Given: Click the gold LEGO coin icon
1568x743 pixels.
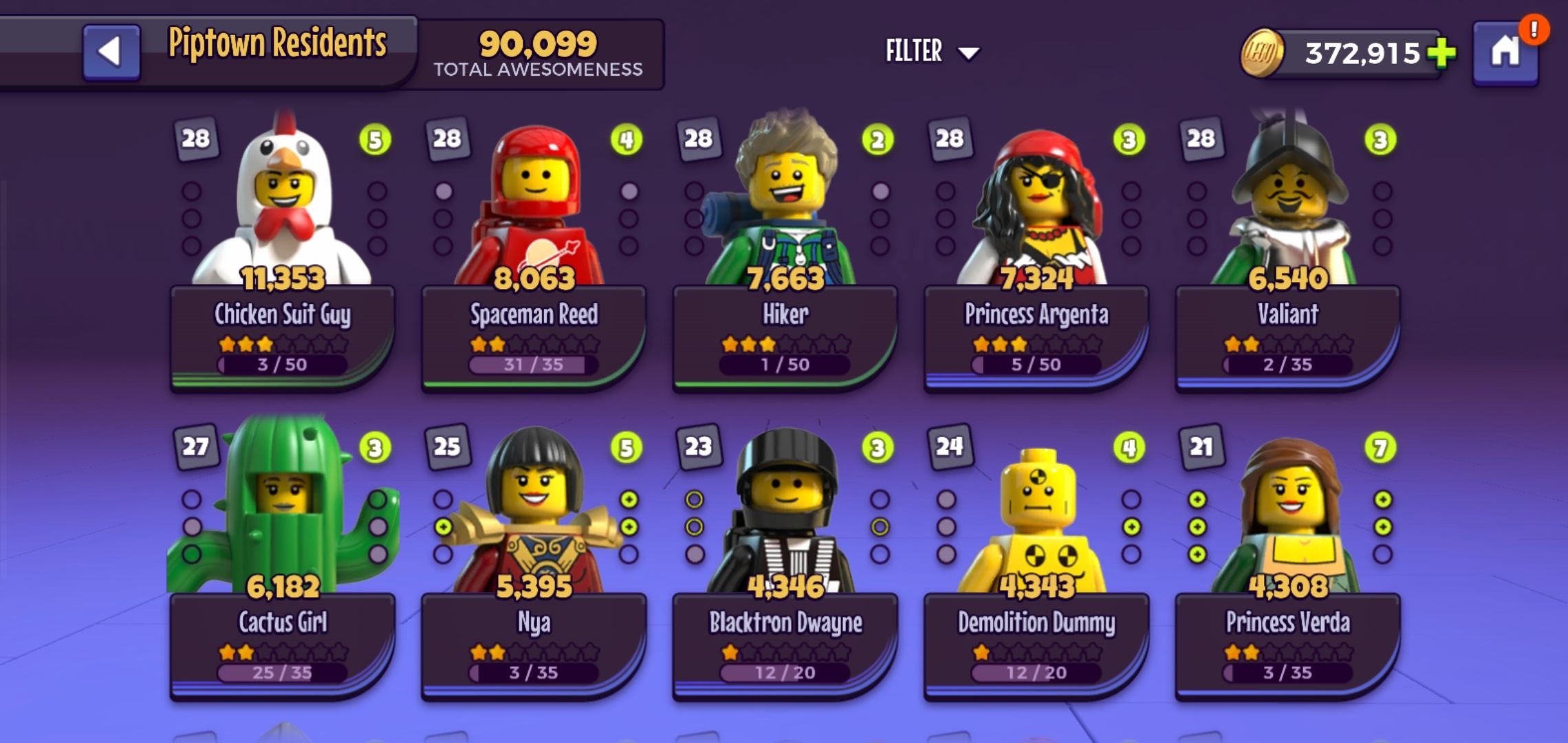Looking at the screenshot, I should pos(1261,53).
